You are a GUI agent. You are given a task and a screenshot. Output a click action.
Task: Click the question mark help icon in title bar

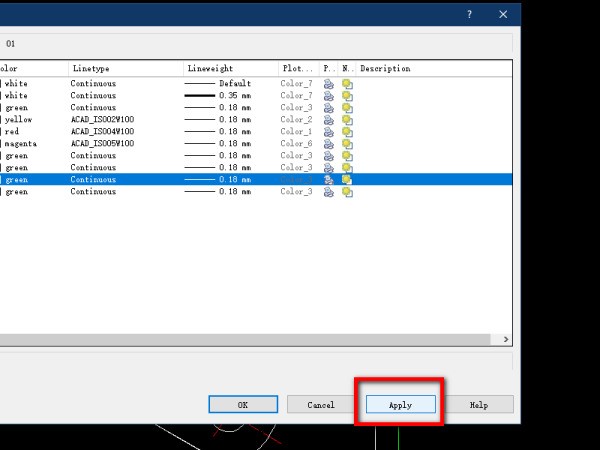(x=469, y=14)
